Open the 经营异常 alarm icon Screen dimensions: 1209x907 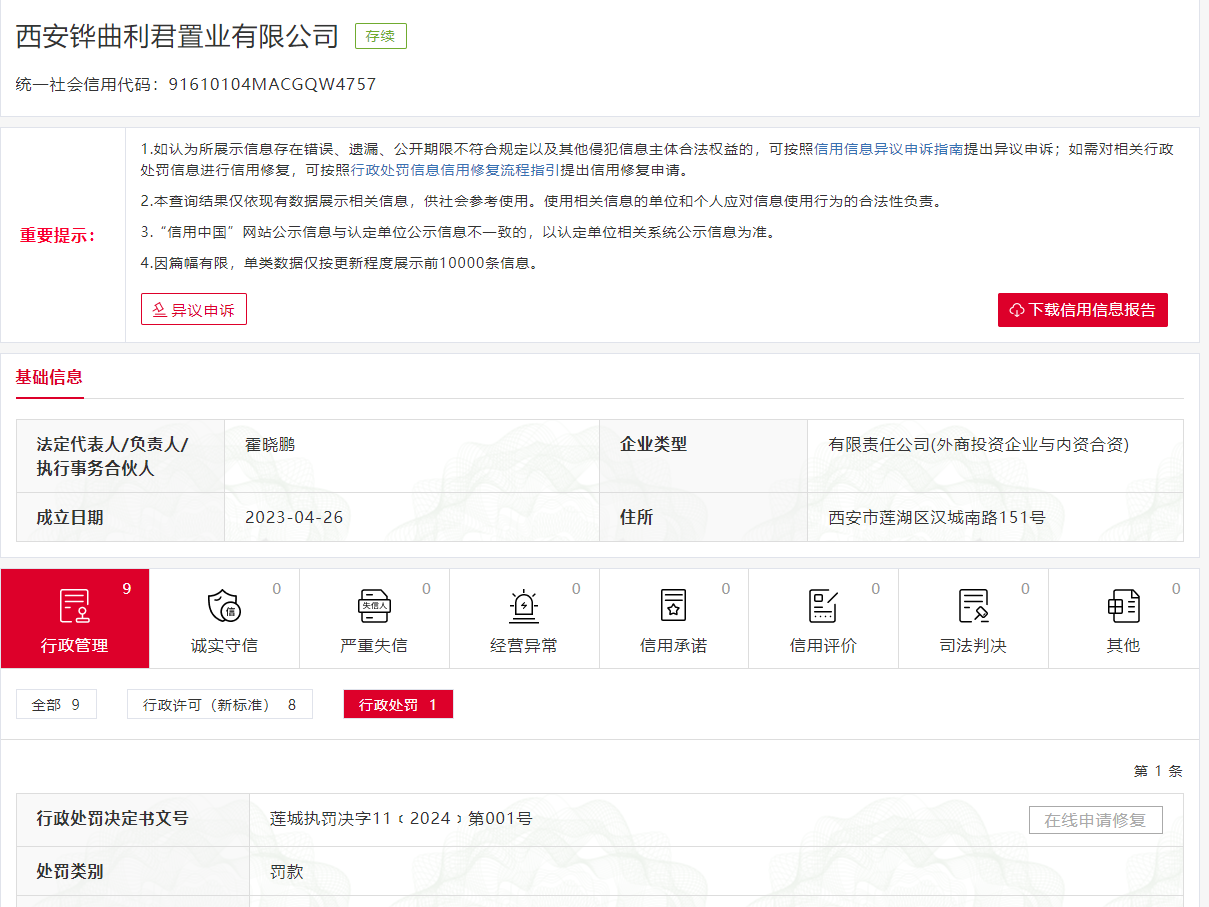point(524,606)
